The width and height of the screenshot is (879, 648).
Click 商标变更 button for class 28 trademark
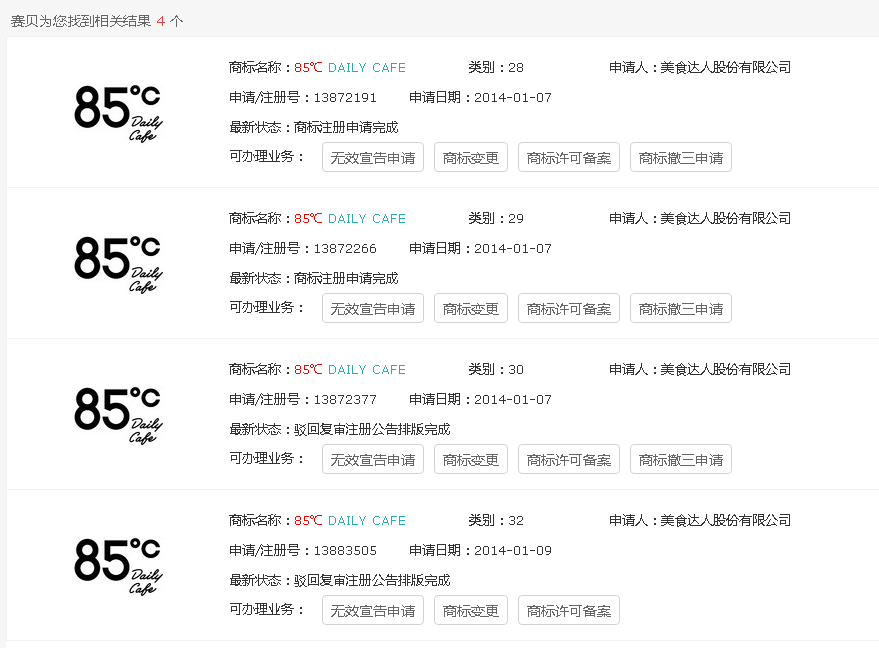click(x=471, y=158)
